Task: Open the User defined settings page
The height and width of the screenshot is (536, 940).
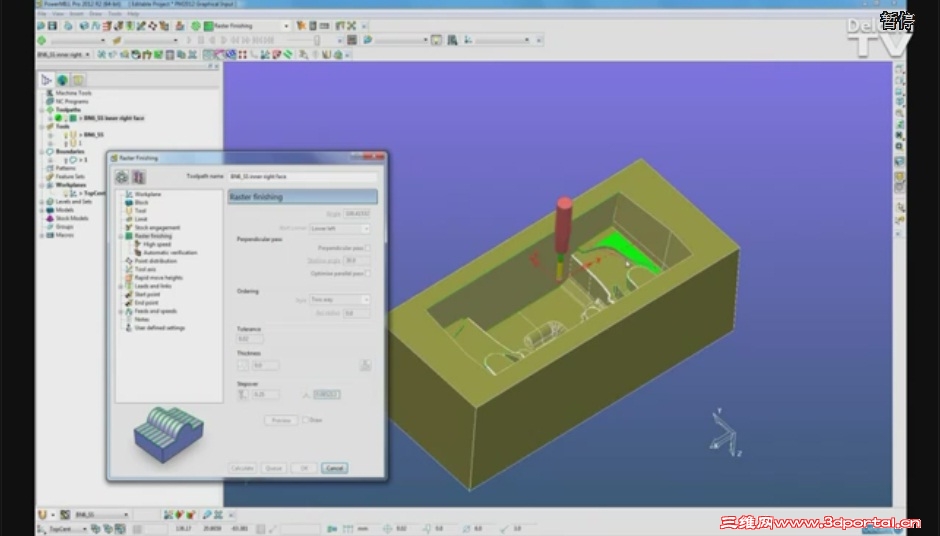Action: pyautogui.click(x=159, y=329)
